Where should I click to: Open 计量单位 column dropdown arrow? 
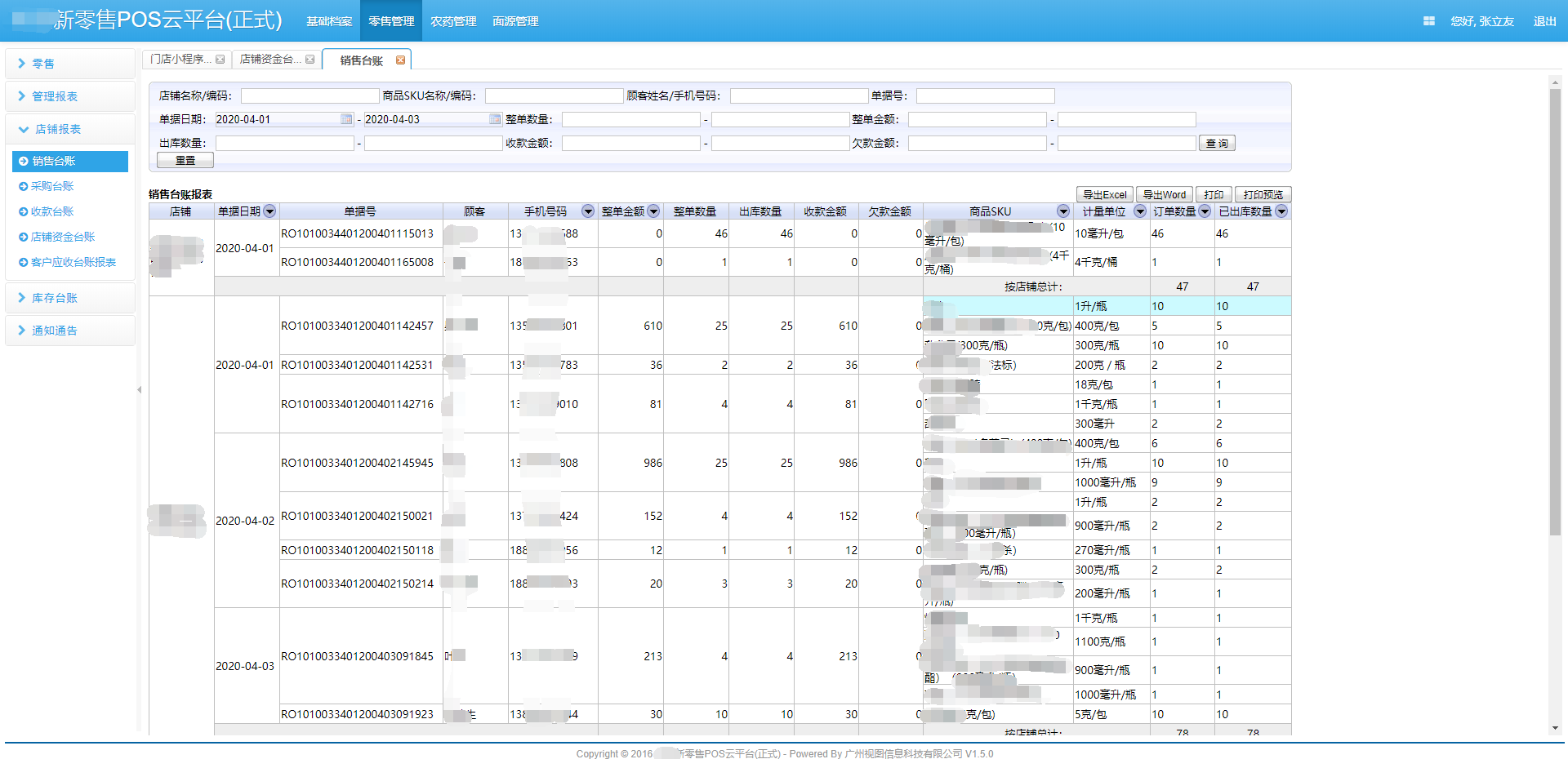(x=1140, y=211)
